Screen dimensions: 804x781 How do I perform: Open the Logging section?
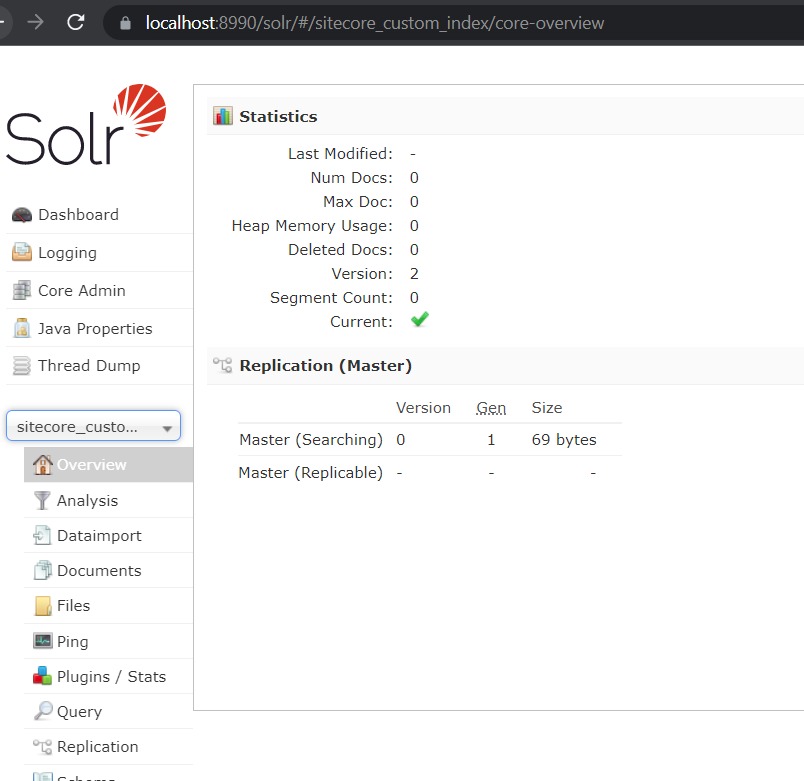point(67,253)
